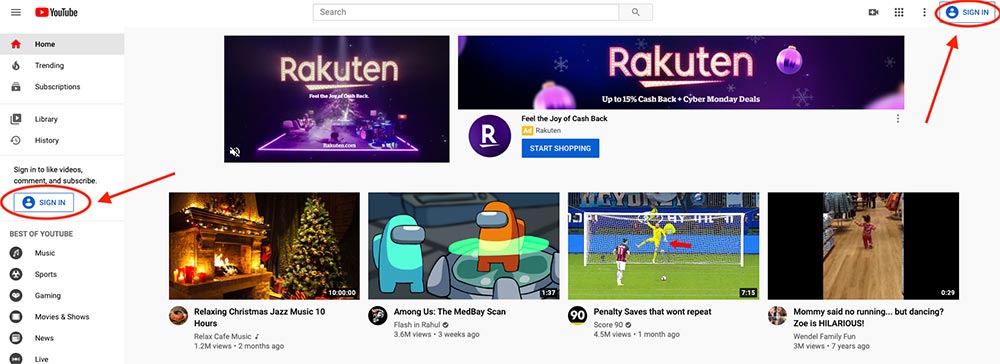The height and width of the screenshot is (364, 1000).
Task: Click the search magnifier button
Action: point(635,12)
